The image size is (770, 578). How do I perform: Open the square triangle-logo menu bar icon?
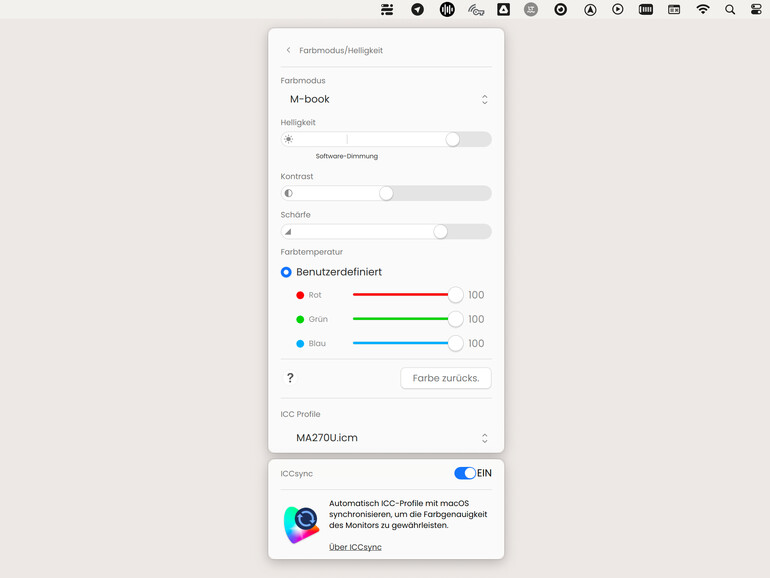503,9
